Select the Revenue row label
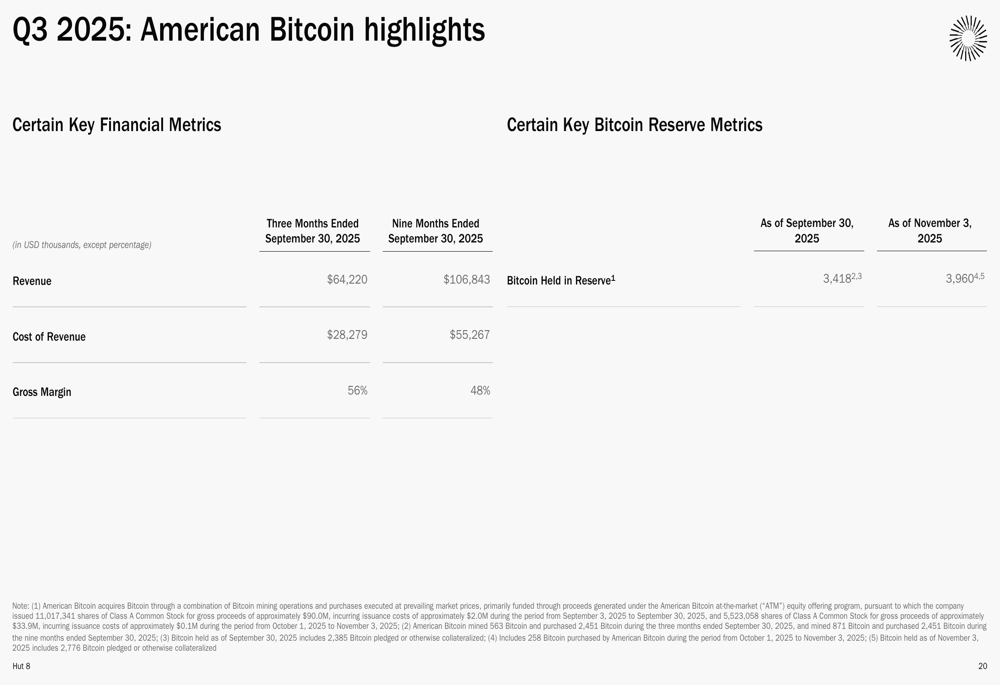The image size is (1000, 685). click(x=32, y=281)
